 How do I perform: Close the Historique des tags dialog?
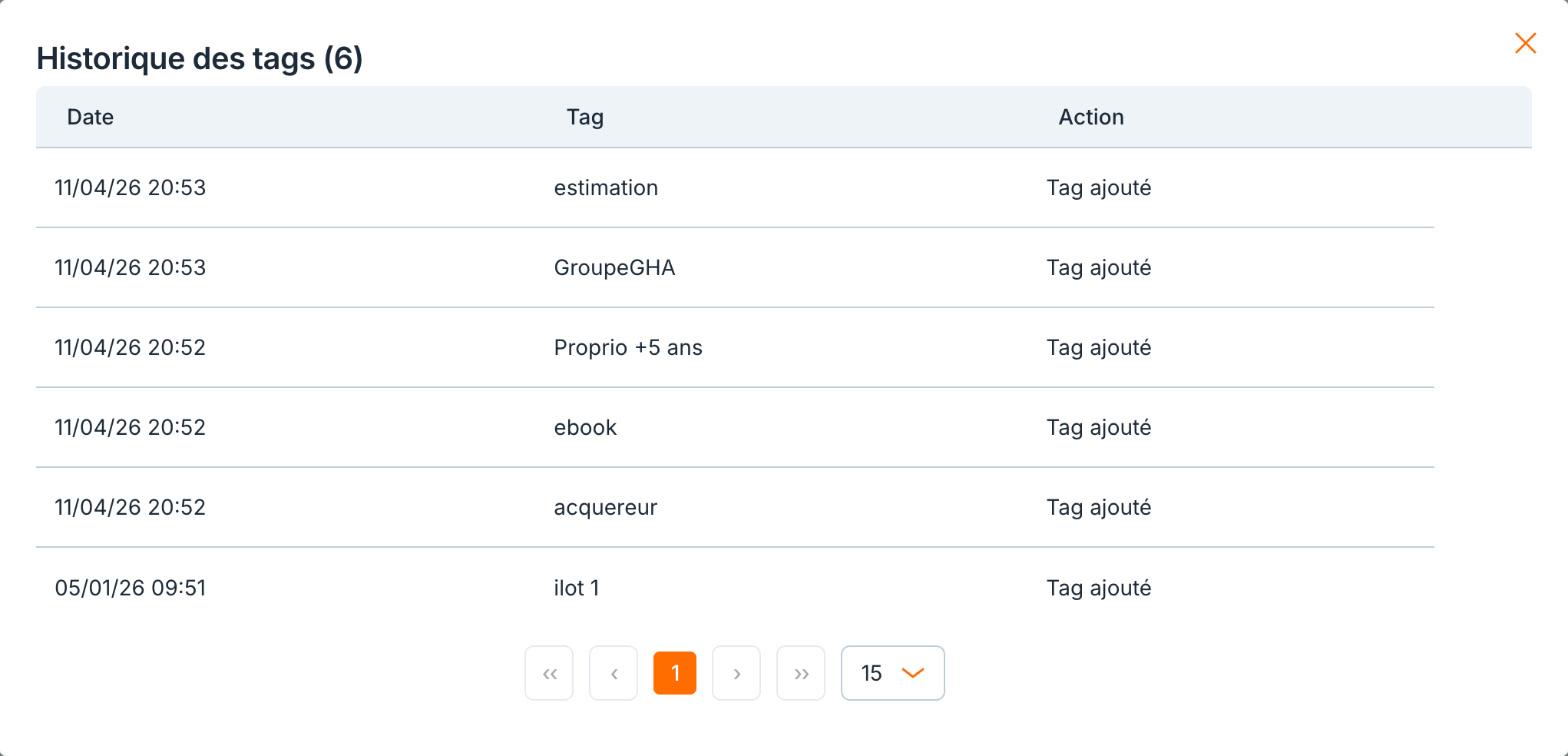(x=1525, y=43)
